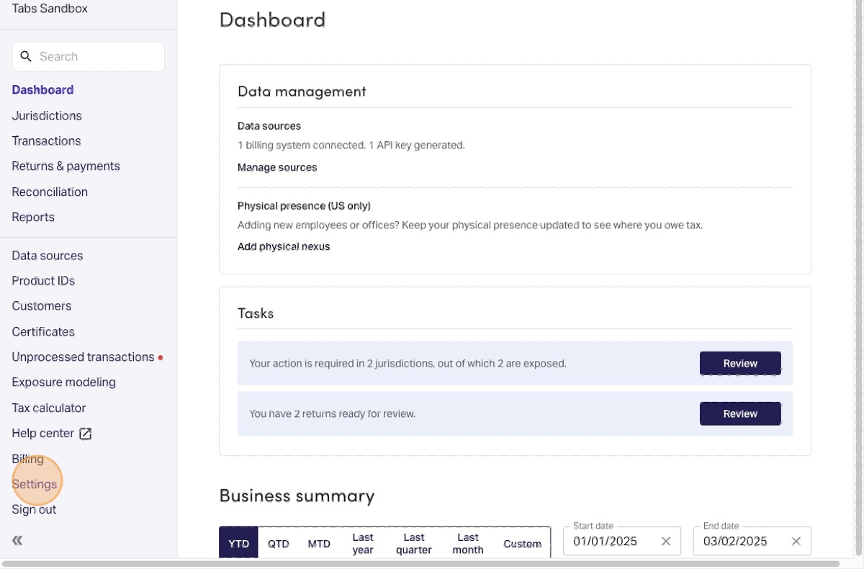Select the QTD date range
Image resolution: width=864 pixels, height=570 pixels.
pos(278,543)
